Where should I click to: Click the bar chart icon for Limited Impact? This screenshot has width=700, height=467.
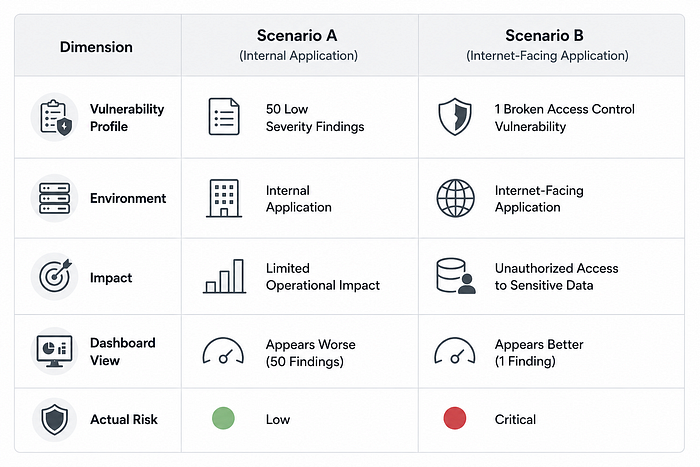pos(225,276)
